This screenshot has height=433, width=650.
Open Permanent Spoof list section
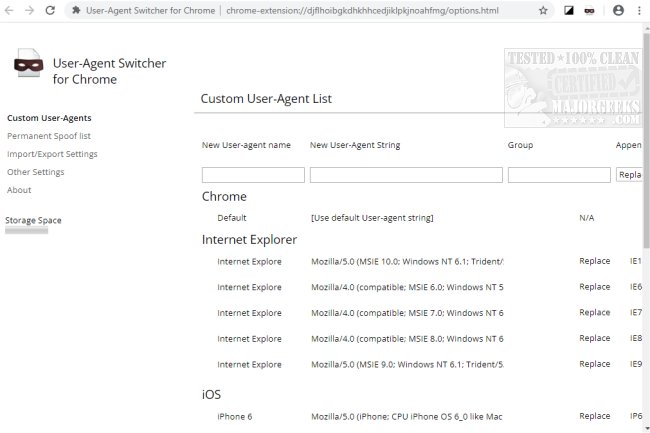(48, 136)
